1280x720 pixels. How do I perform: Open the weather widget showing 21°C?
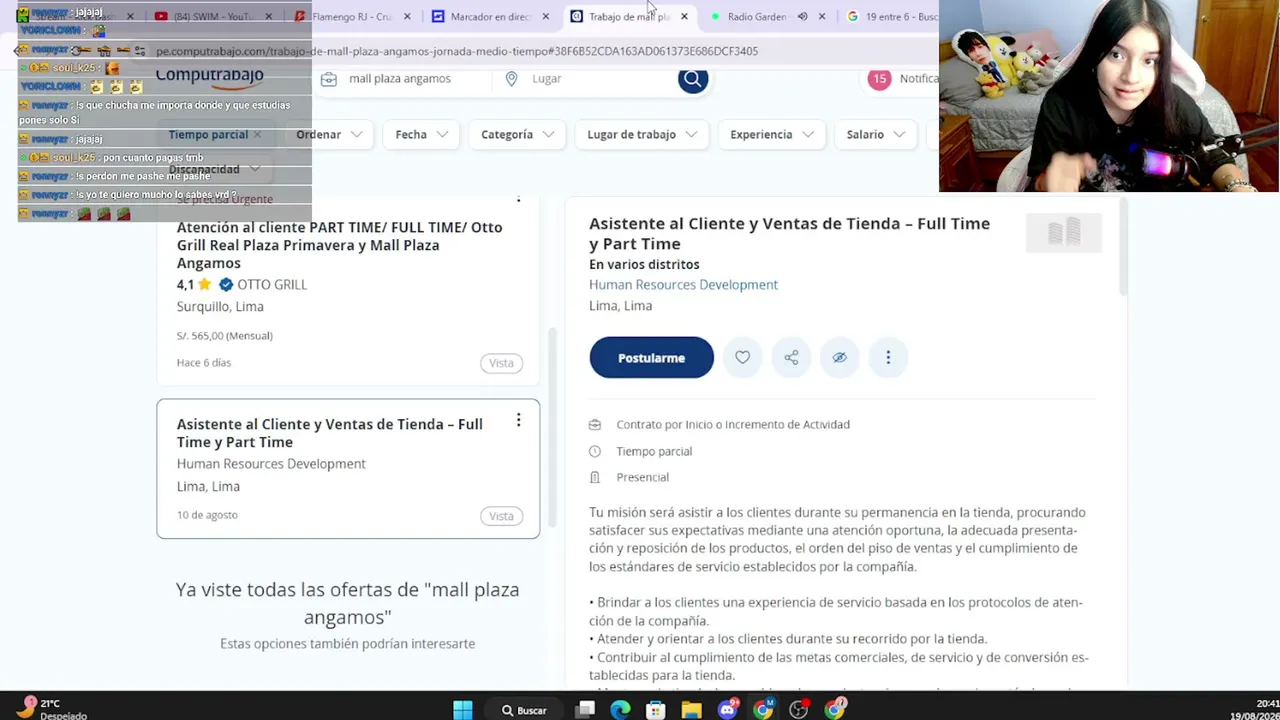[52, 709]
